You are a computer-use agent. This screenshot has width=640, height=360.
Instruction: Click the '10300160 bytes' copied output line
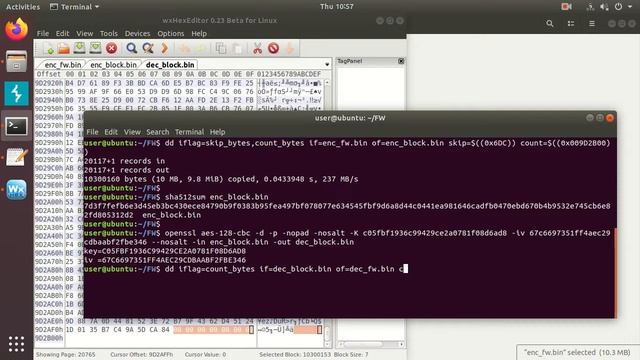[x=221, y=179]
